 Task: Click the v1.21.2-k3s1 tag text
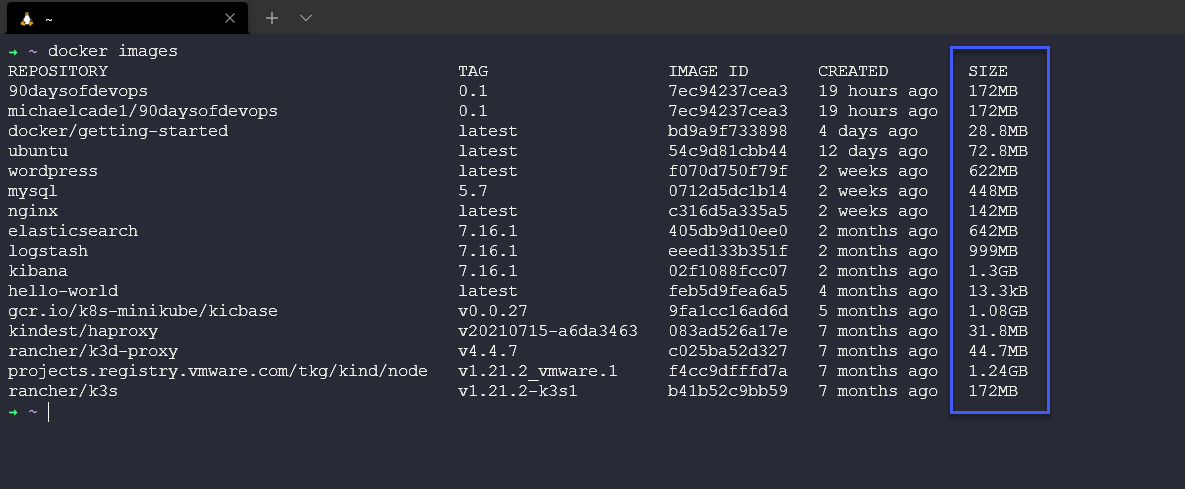point(518,391)
